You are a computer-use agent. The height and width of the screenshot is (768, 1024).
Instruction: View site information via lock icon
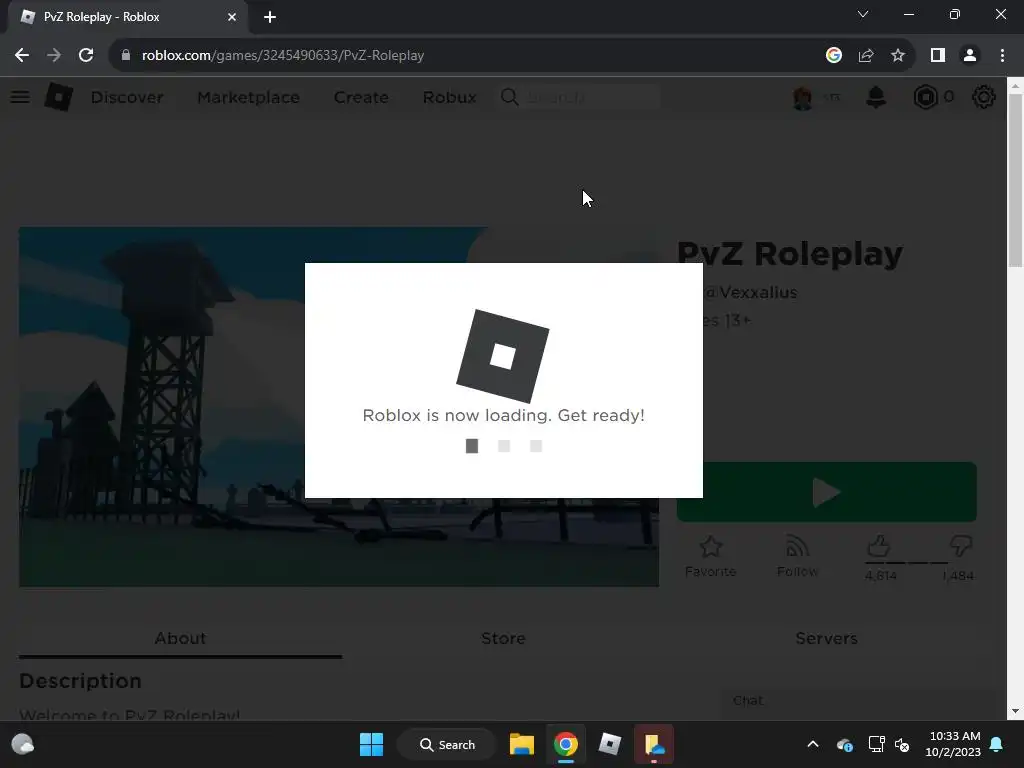tap(126, 56)
